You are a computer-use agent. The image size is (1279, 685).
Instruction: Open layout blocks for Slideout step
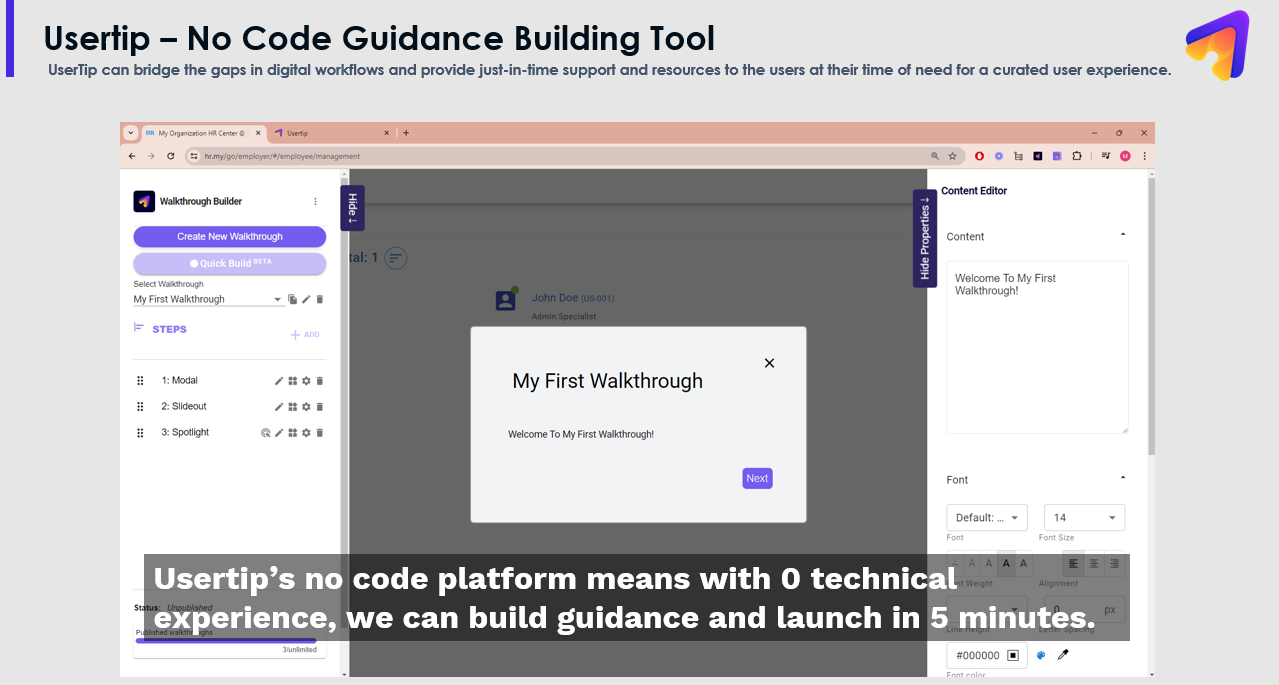tap(293, 407)
